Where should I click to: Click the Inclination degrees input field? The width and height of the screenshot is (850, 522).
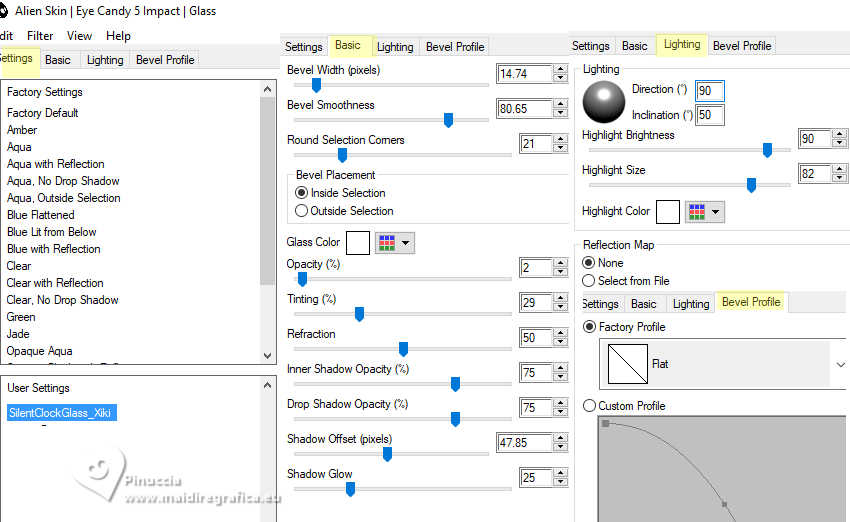(710, 115)
